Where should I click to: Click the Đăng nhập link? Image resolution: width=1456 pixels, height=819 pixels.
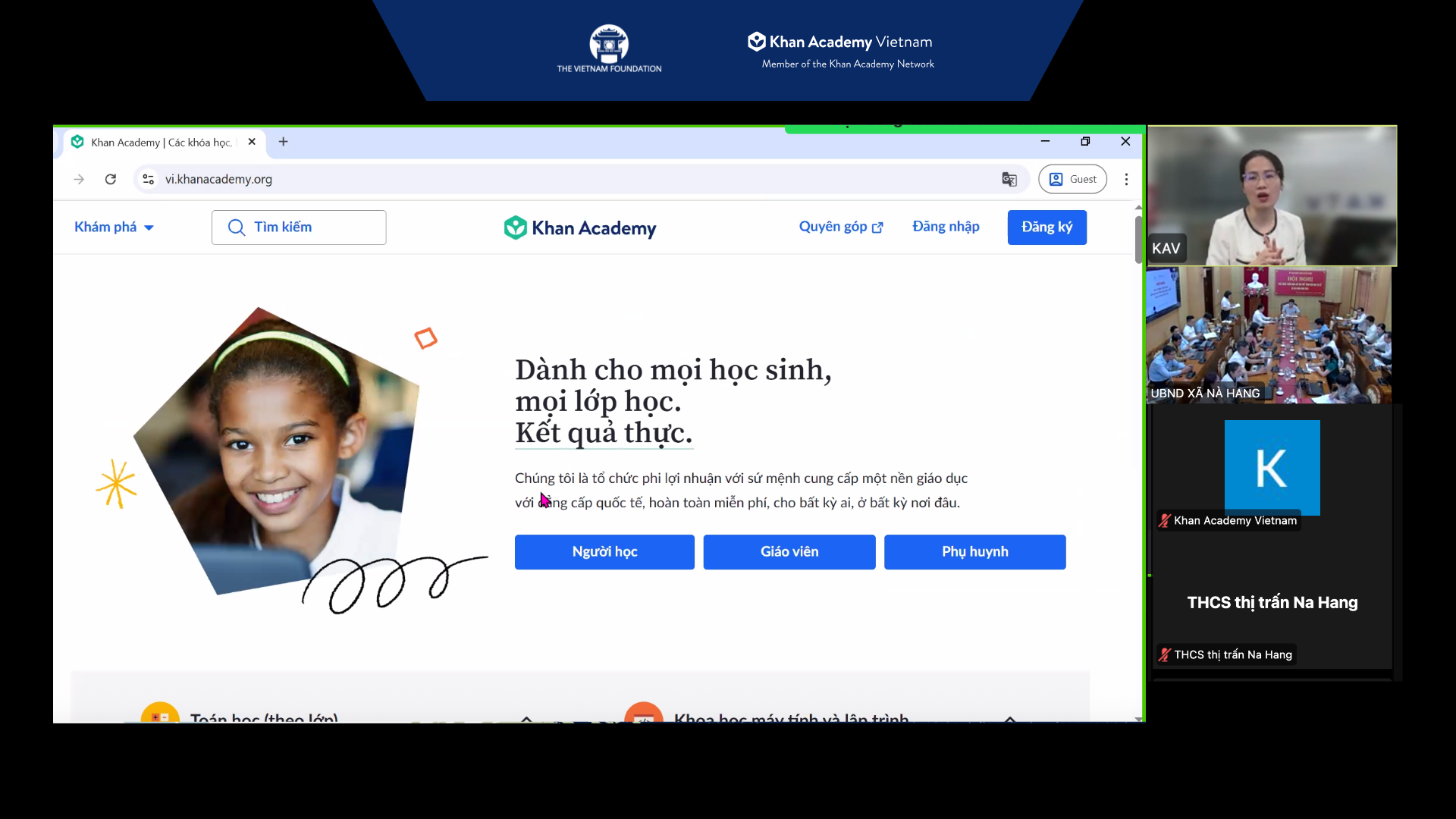pyautogui.click(x=946, y=227)
